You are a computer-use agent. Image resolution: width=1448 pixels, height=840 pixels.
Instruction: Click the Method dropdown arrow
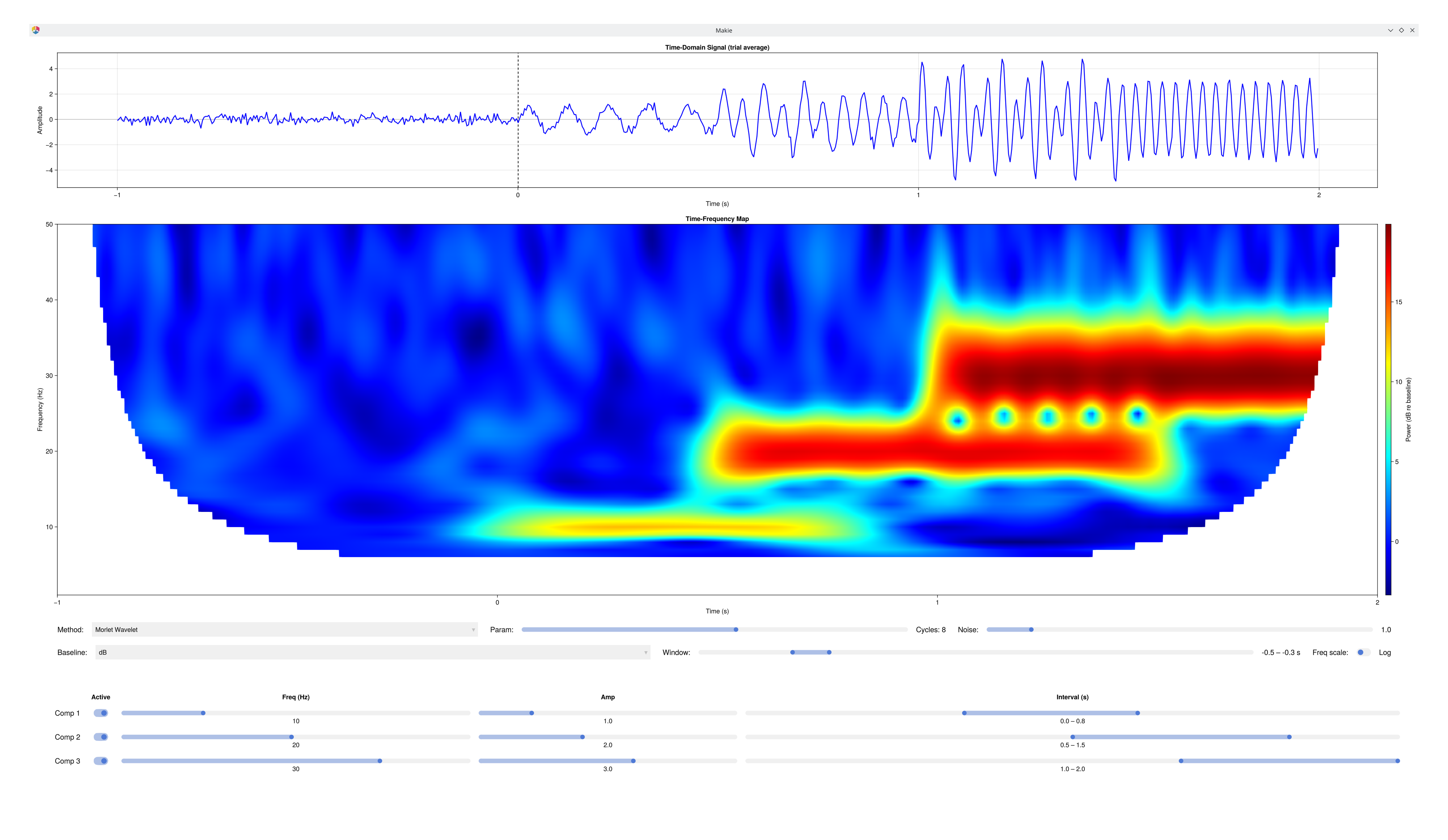click(x=473, y=629)
